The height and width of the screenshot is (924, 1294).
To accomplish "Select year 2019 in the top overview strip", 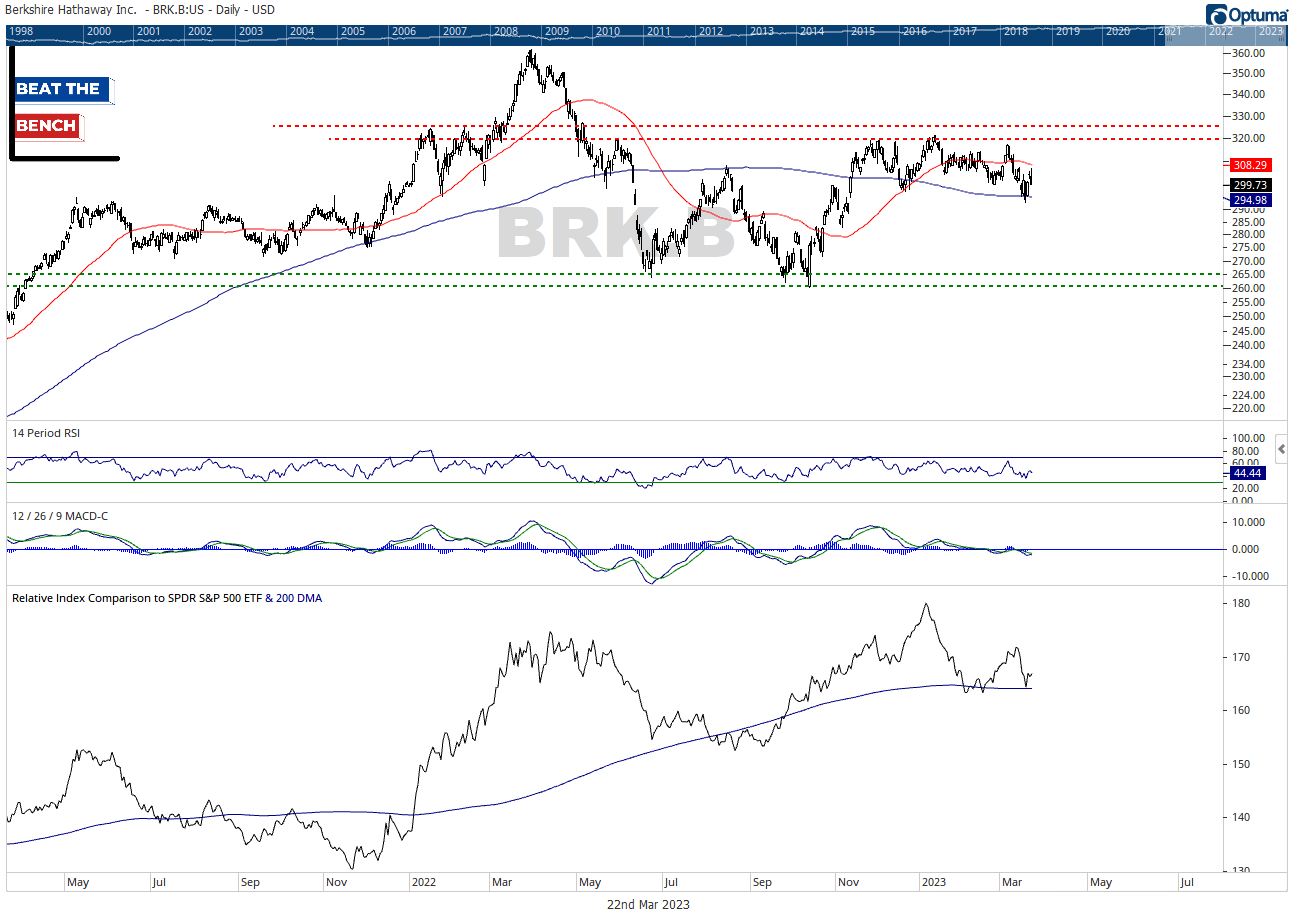I will point(1067,32).
